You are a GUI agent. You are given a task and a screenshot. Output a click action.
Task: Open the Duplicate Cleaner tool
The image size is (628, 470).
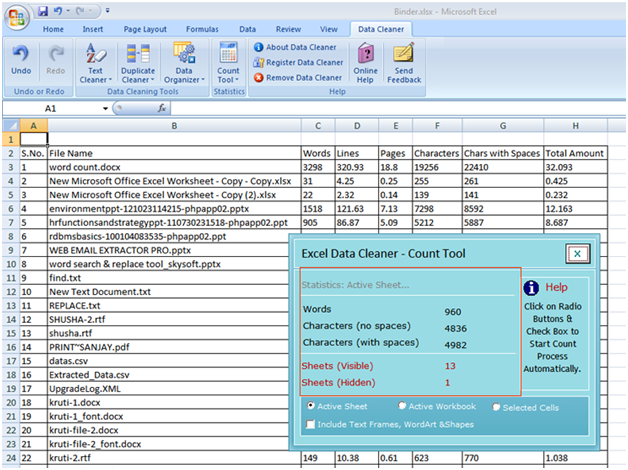coord(138,63)
